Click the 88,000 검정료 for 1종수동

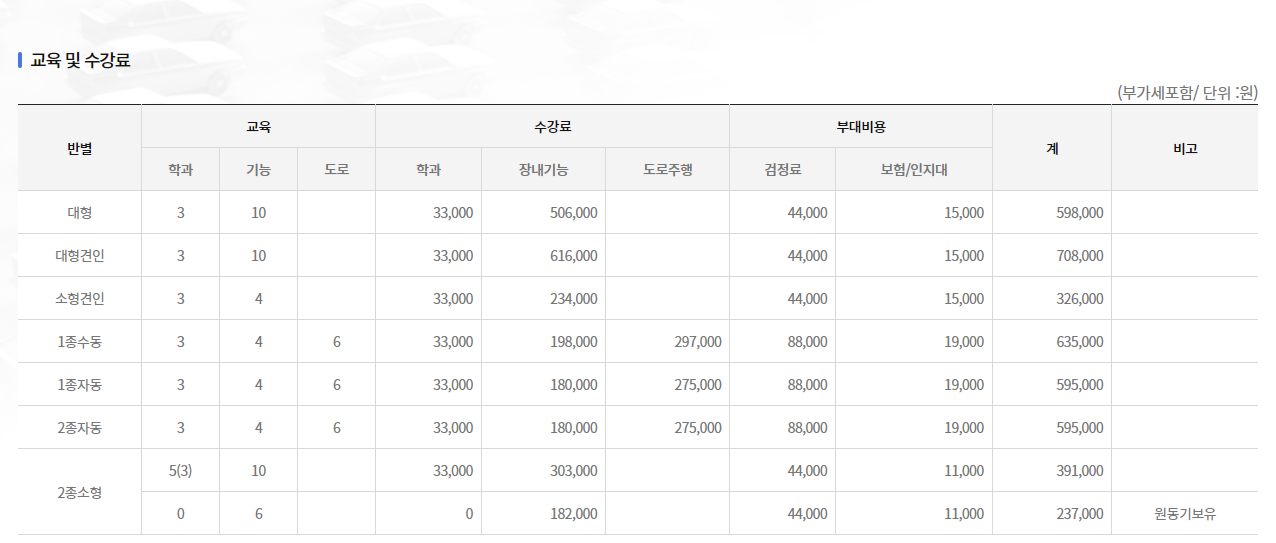(807, 342)
